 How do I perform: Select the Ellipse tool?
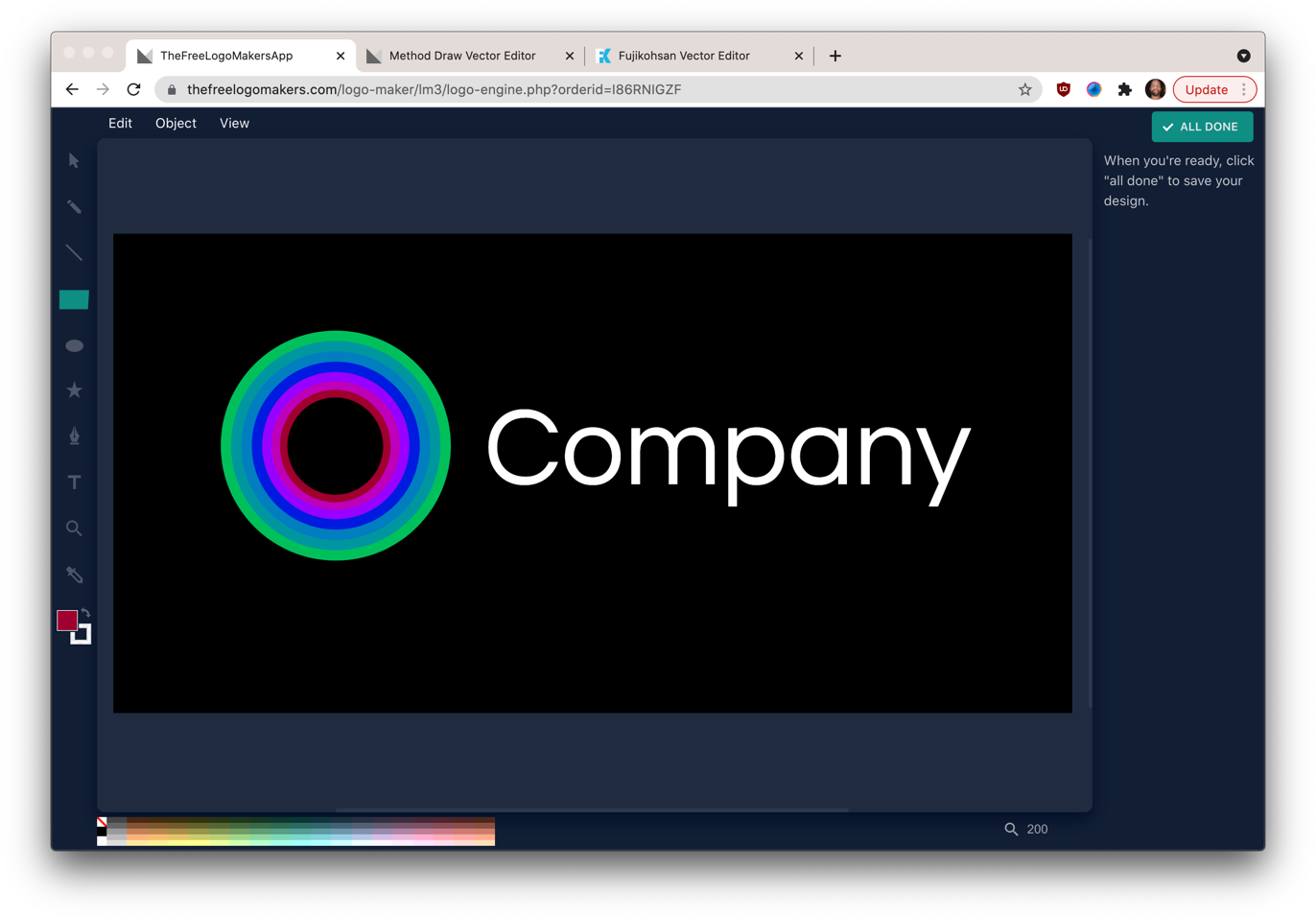click(x=74, y=345)
